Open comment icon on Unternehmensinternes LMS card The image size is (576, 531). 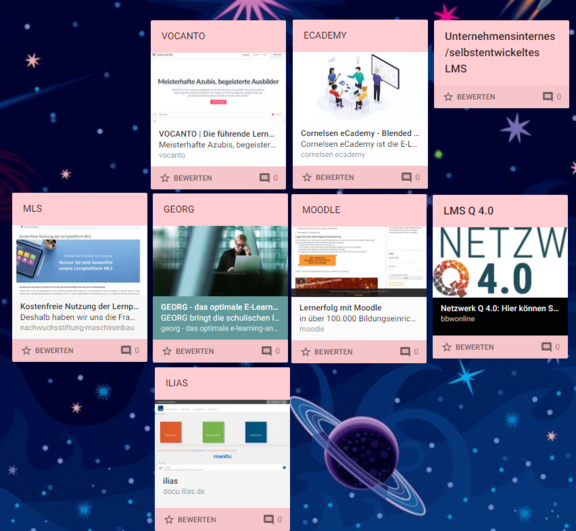pyautogui.click(x=548, y=97)
